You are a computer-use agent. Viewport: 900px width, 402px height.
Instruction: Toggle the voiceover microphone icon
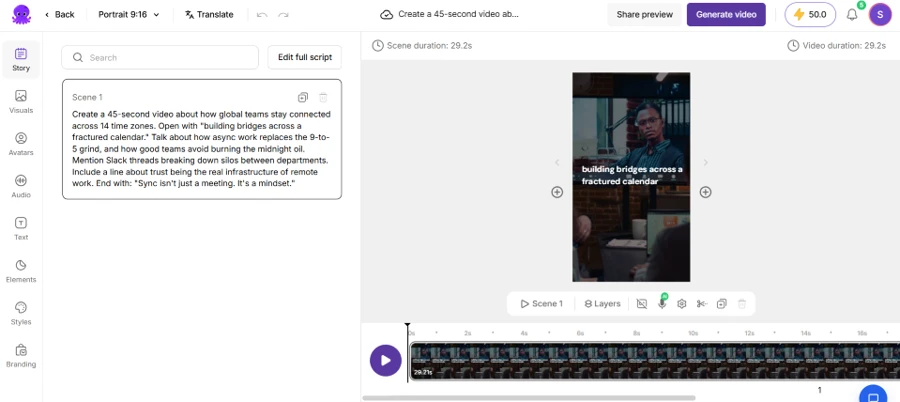pyautogui.click(x=662, y=304)
